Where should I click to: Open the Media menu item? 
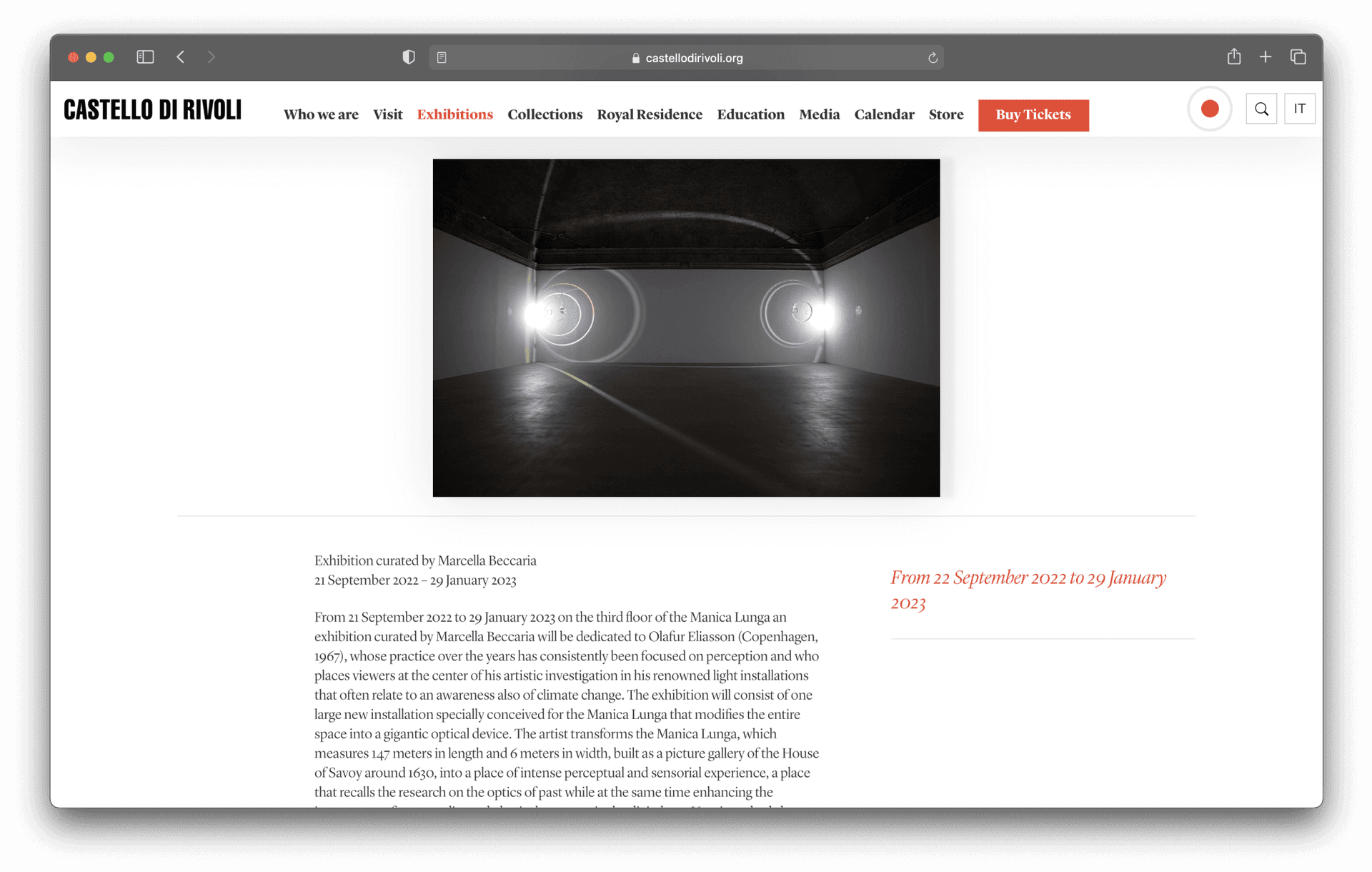click(819, 114)
